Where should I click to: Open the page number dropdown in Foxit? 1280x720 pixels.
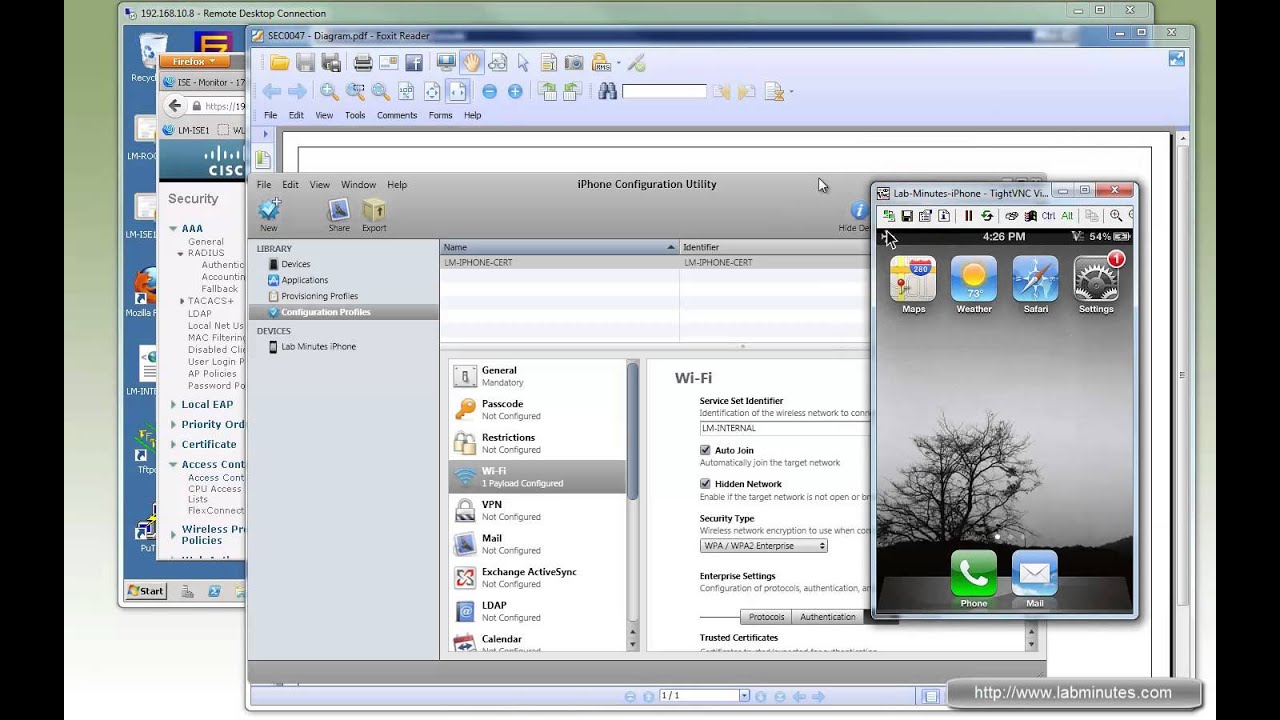click(744, 695)
